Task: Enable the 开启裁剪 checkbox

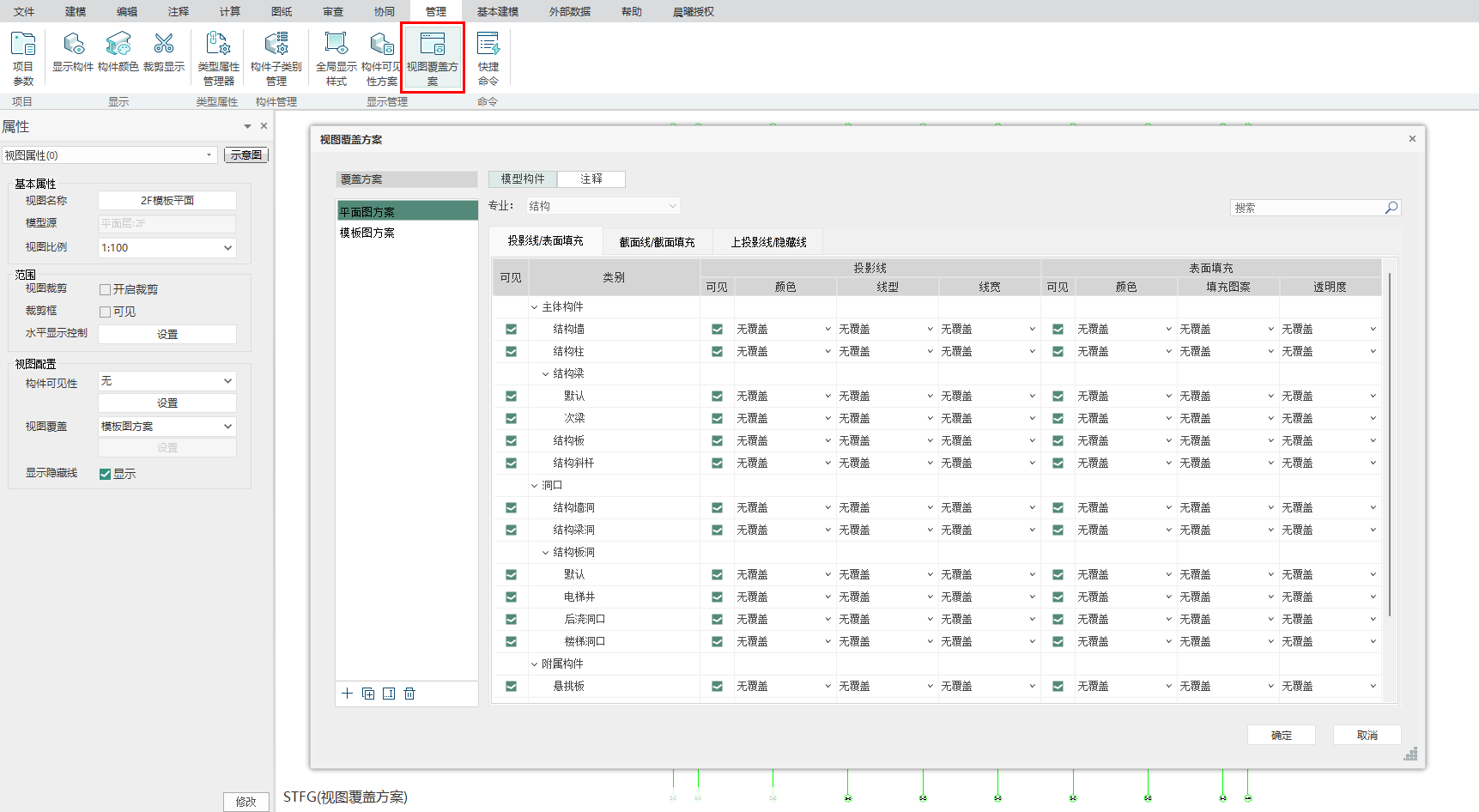Action: [x=106, y=290]
